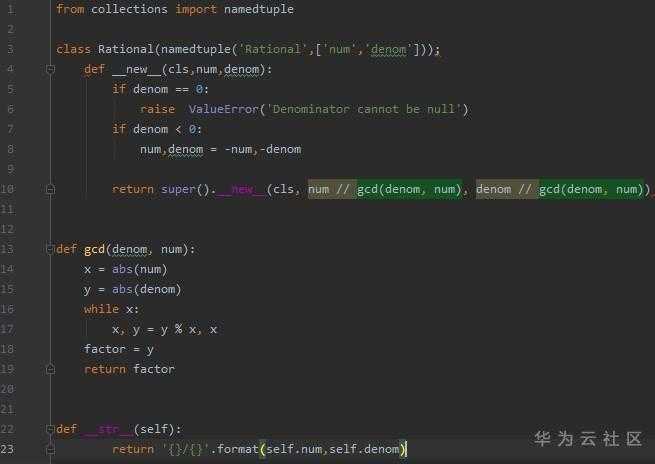Click the 'raise' keyword
Image resolution: width=655 pixels, height=464 pixels.
click(157, 109)
